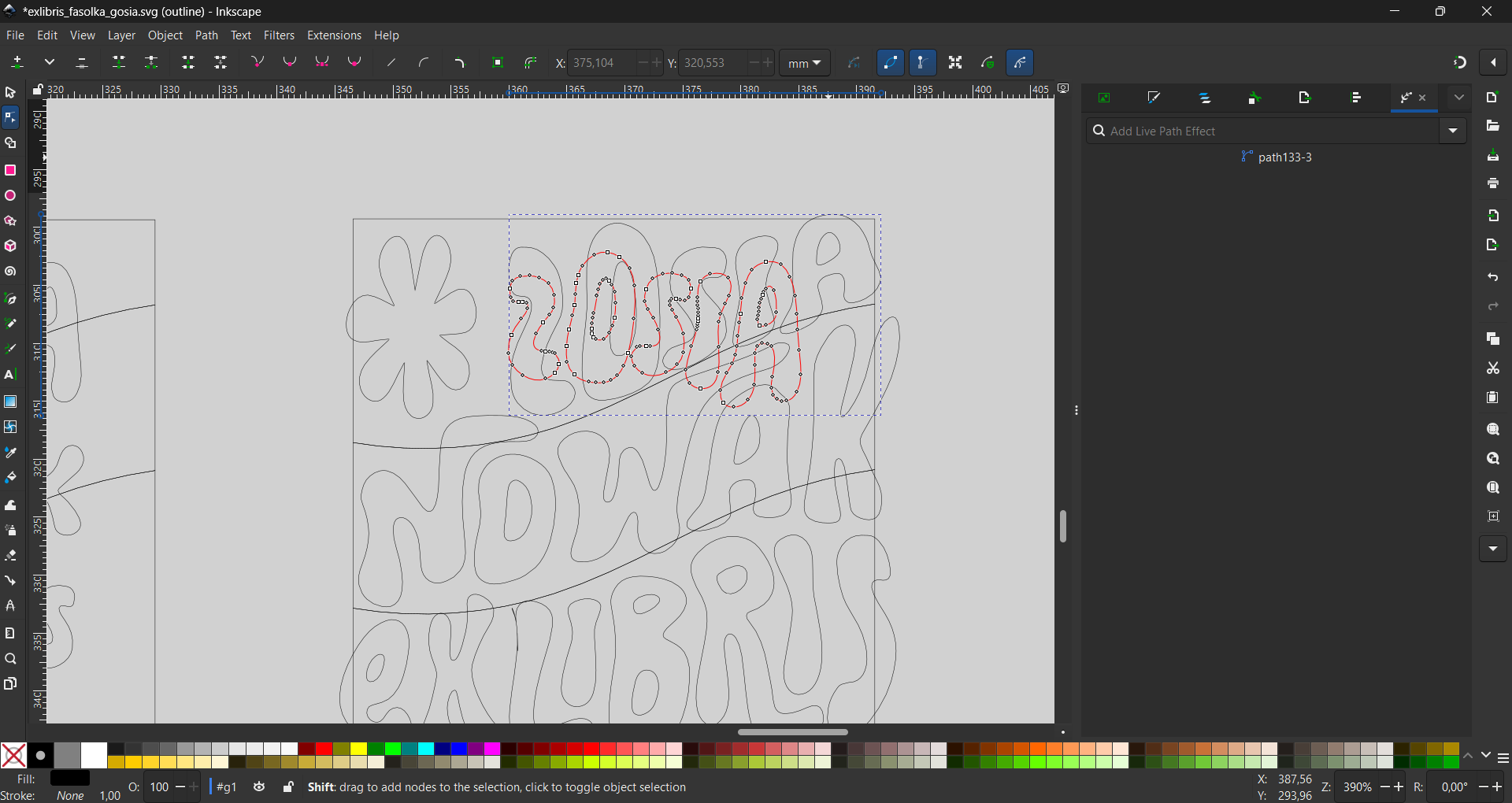Select the Rectangle tool
The width and height of the screenshot is (1512, 803).
click(x=10, y=170)
